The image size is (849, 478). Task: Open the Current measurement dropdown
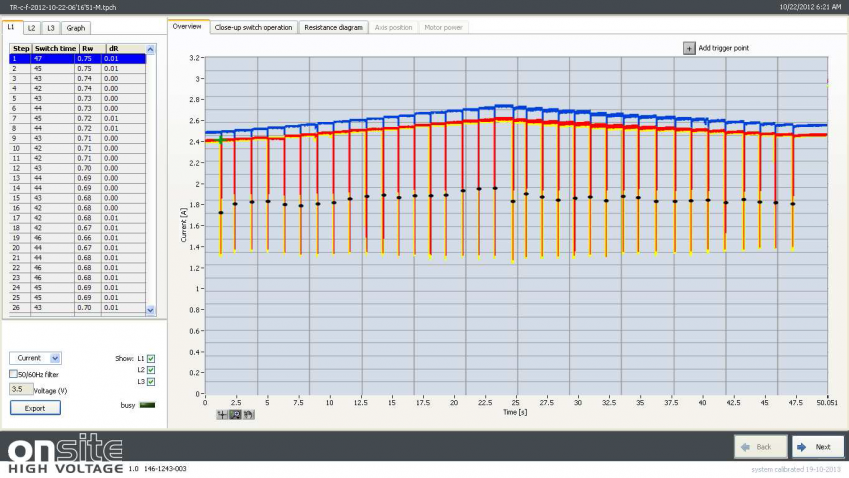[36, 357]
